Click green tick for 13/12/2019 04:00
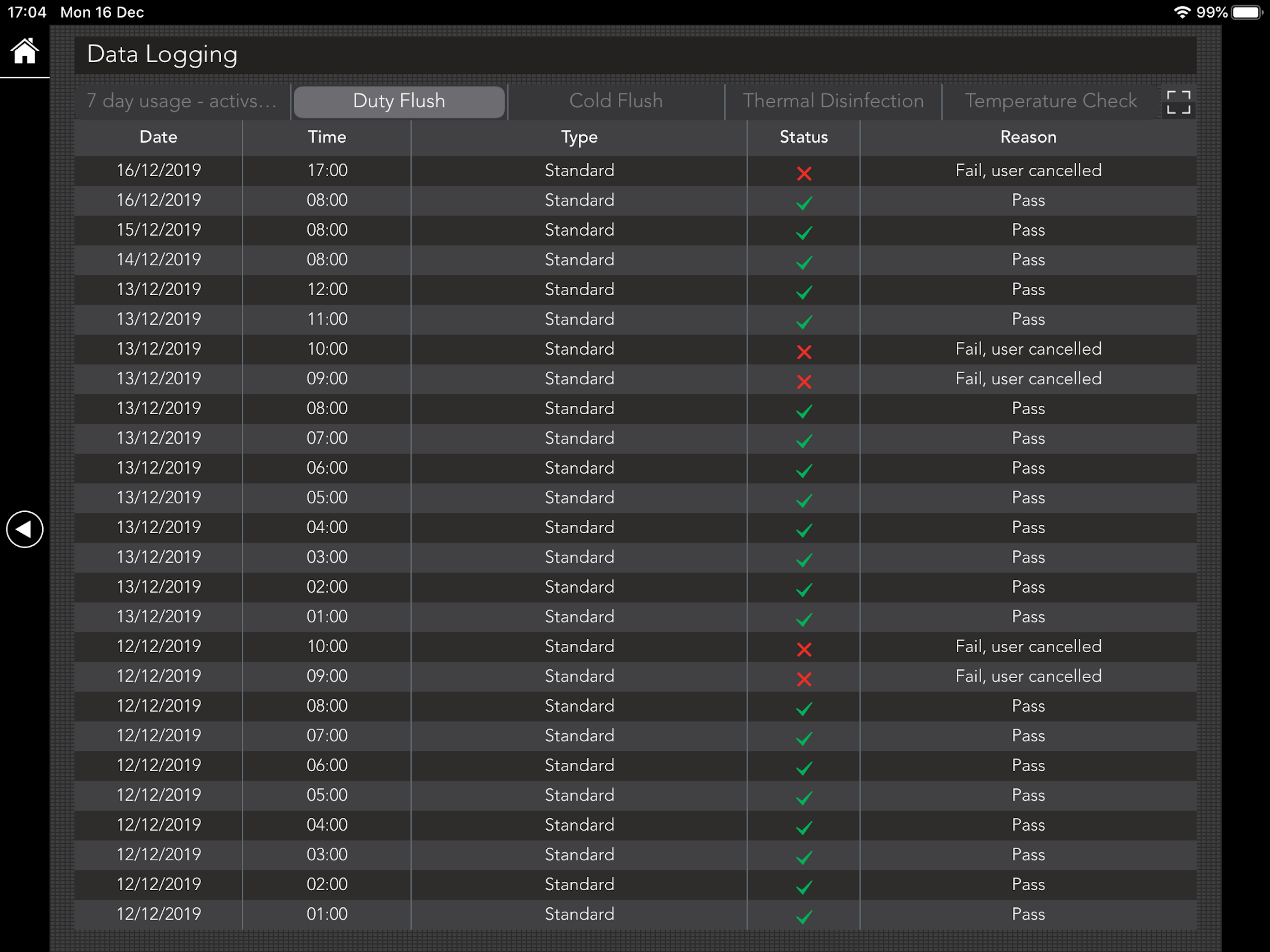 [x=804, y=529]
